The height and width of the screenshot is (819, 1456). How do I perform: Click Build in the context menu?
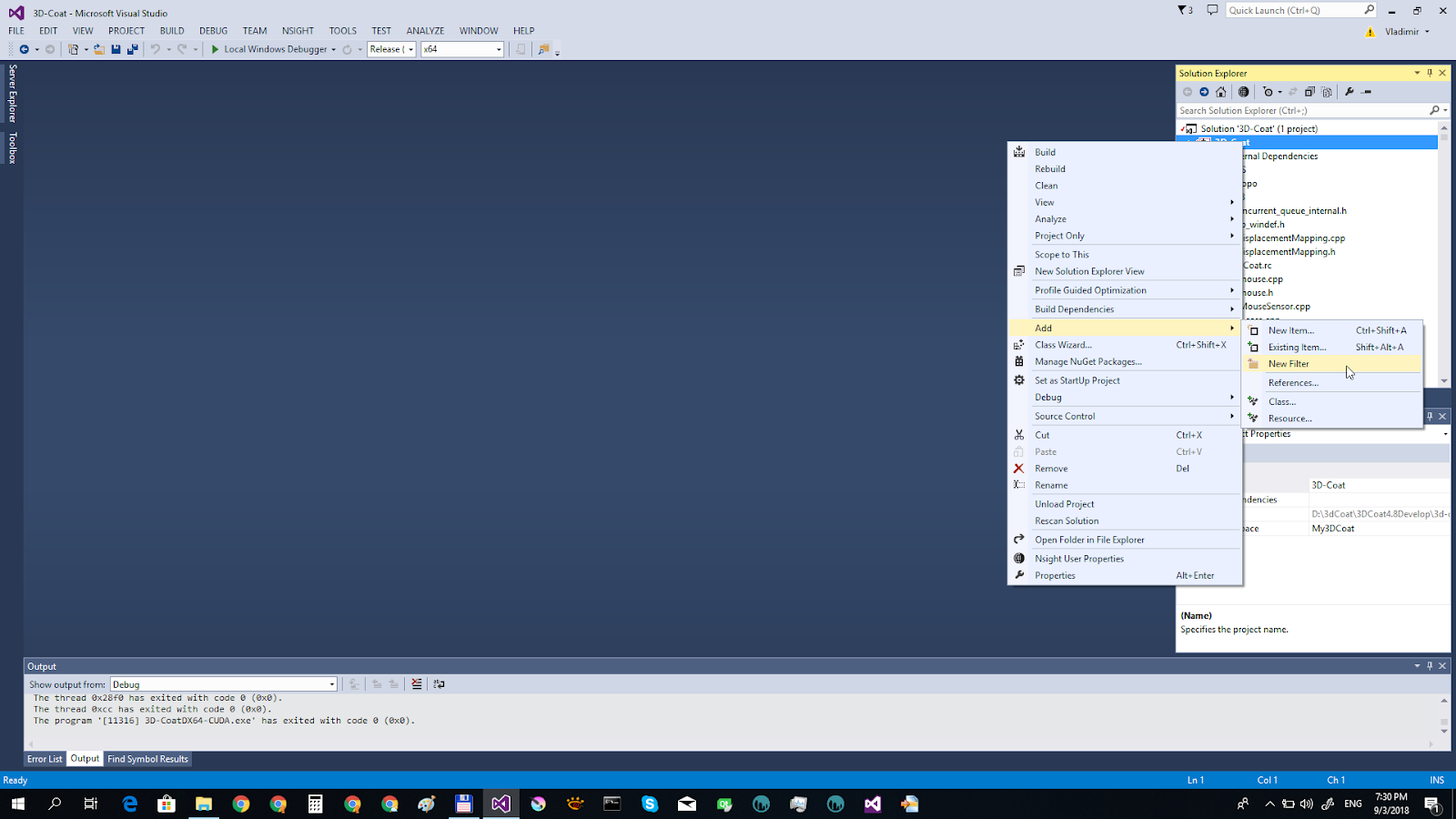click(1125, 152)
